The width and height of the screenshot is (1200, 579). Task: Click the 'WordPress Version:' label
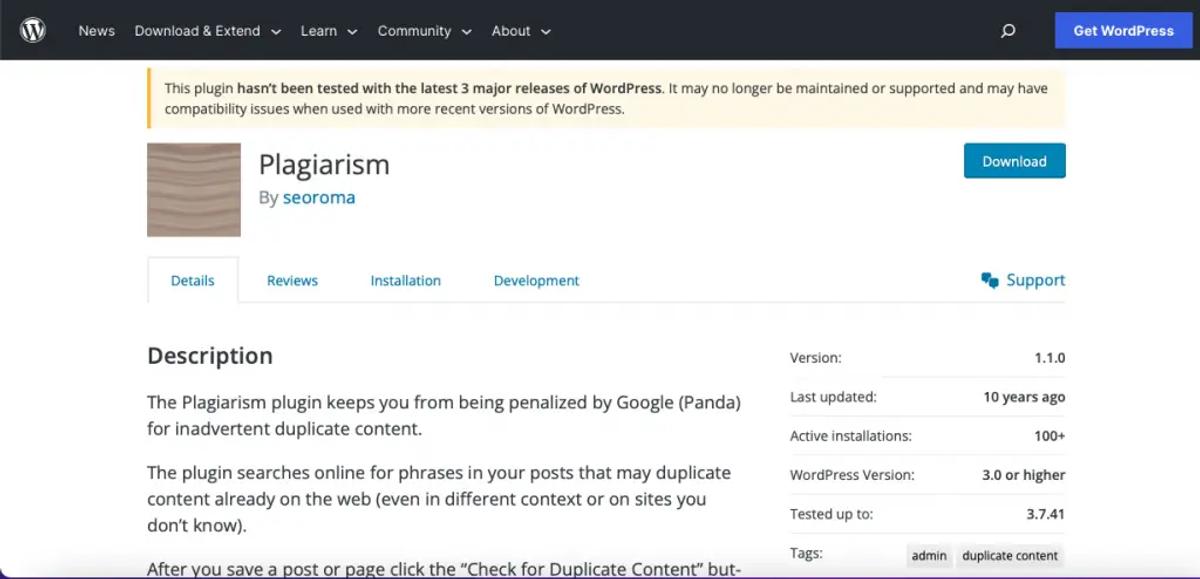pos(852,475)
